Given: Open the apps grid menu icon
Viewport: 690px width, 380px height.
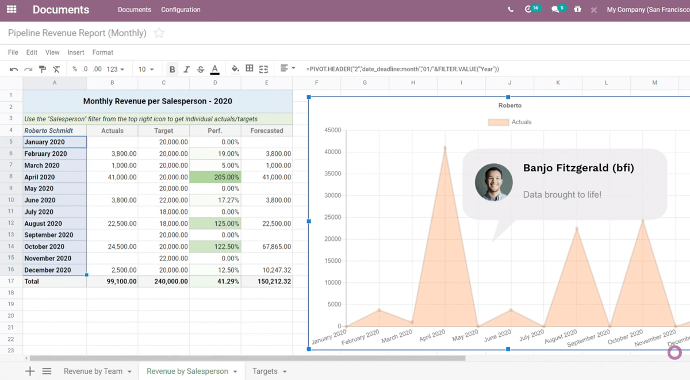Looking at the screenshot, I should click(x=12, y=9).
